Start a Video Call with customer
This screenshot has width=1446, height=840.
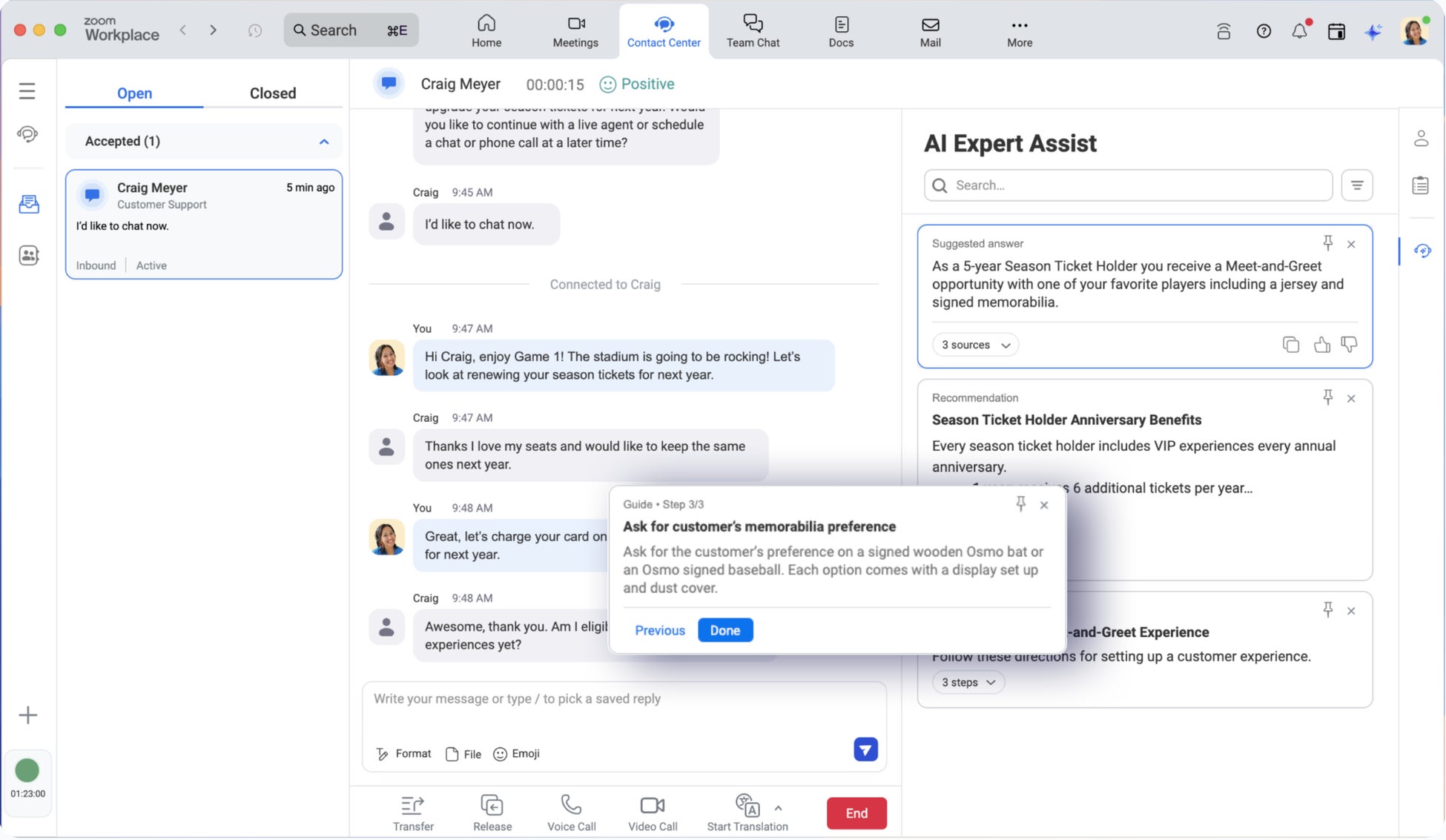tap(652, 805)
